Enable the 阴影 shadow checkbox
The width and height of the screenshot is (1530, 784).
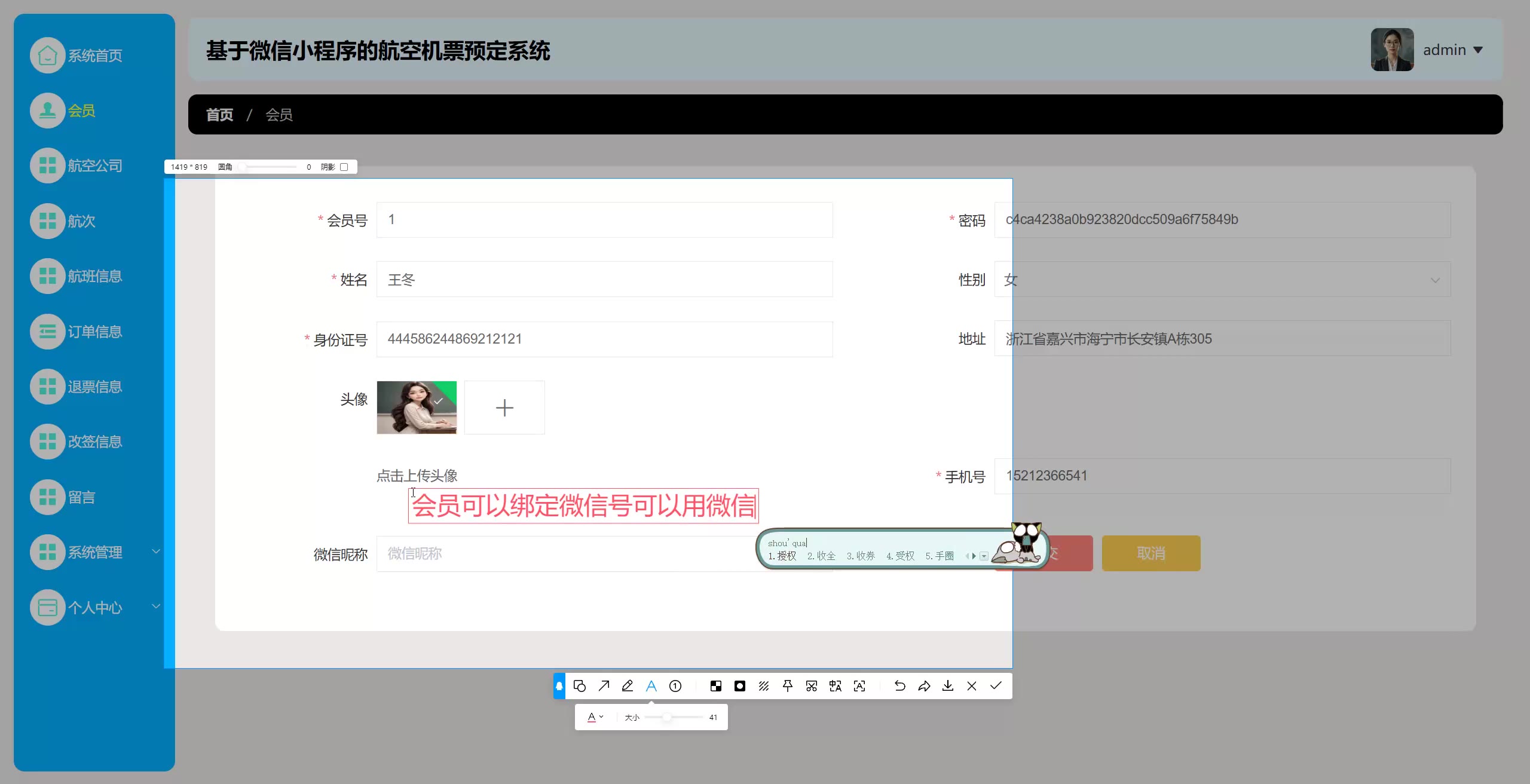344,167
